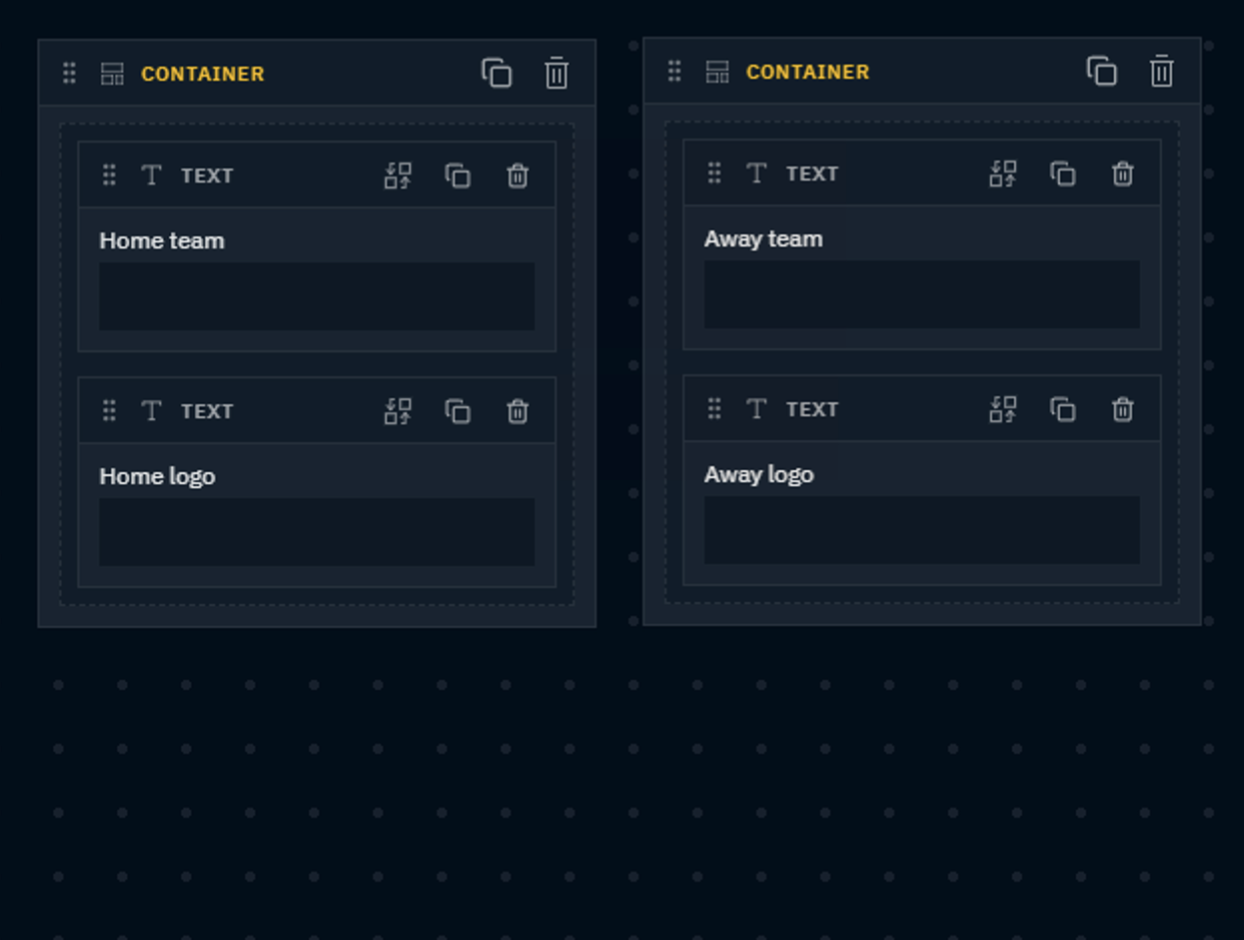Grab drag handle of the left Container
Screen dimensions: 1244x940
[x=69, y=73]
